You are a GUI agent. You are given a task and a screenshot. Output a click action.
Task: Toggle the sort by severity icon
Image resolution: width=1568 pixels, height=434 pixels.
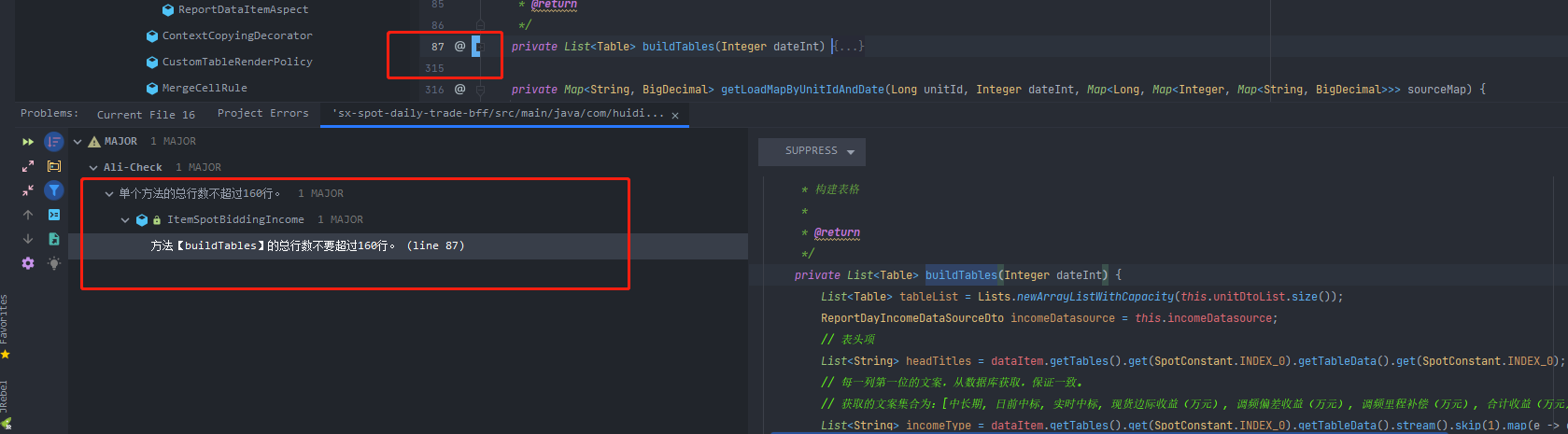[x=53, y=142]
